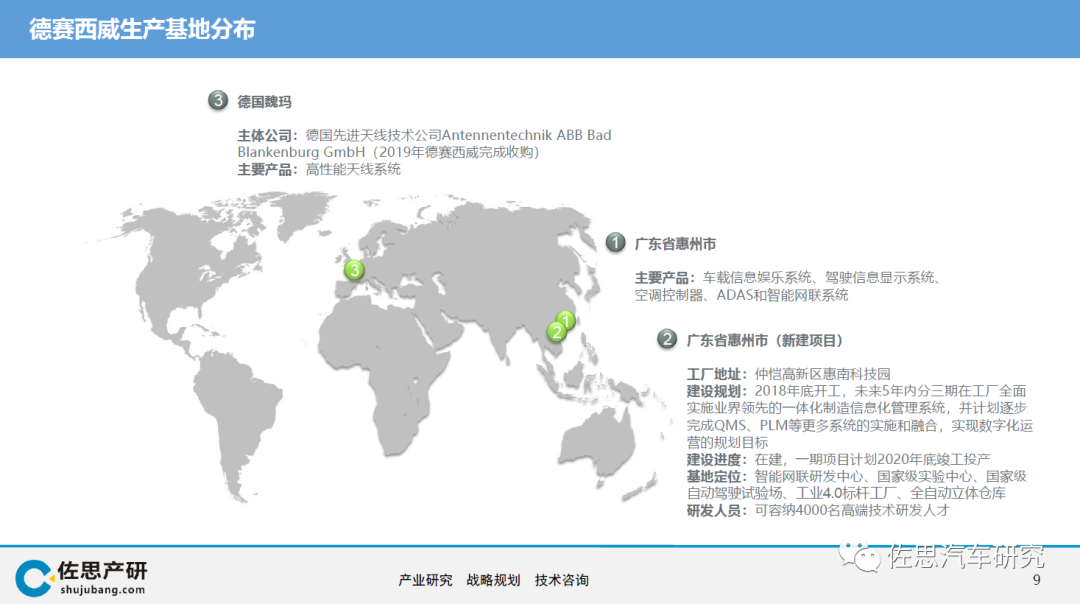Click the text 空调控制器、ADAS和智能网联系统
The height and width of the screenshot is (604, 1080).
[741, 295]
